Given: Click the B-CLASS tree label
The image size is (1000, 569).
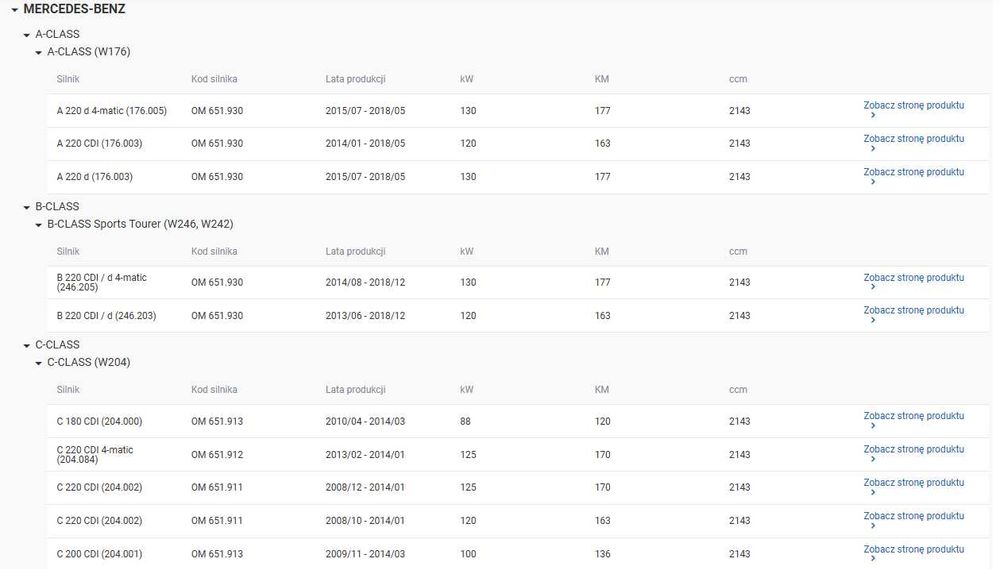Looking at the screenshot, I should point(57,207).
